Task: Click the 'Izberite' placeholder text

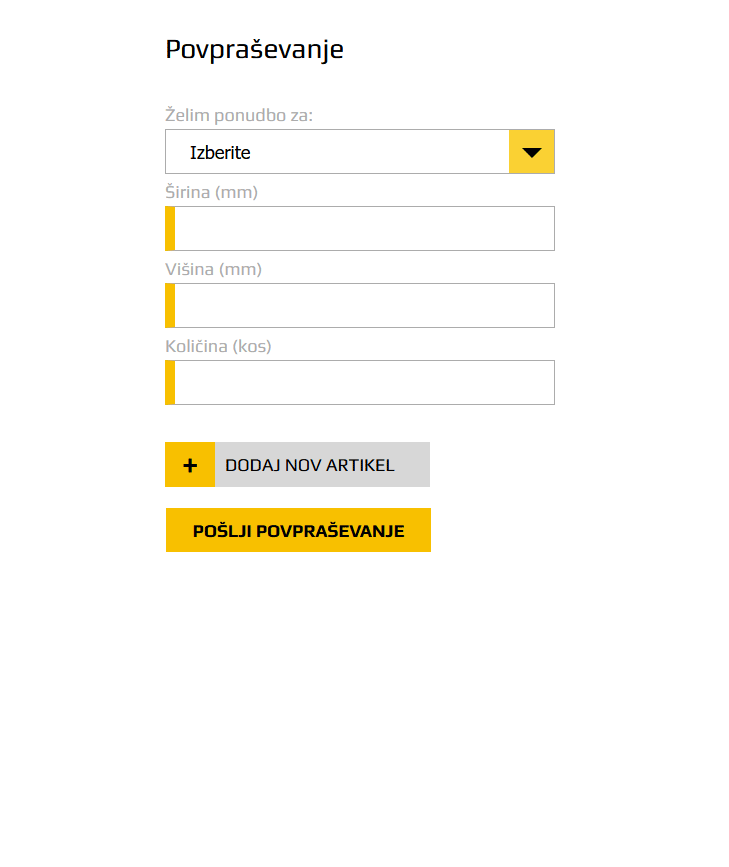Action: click(220, 153)
